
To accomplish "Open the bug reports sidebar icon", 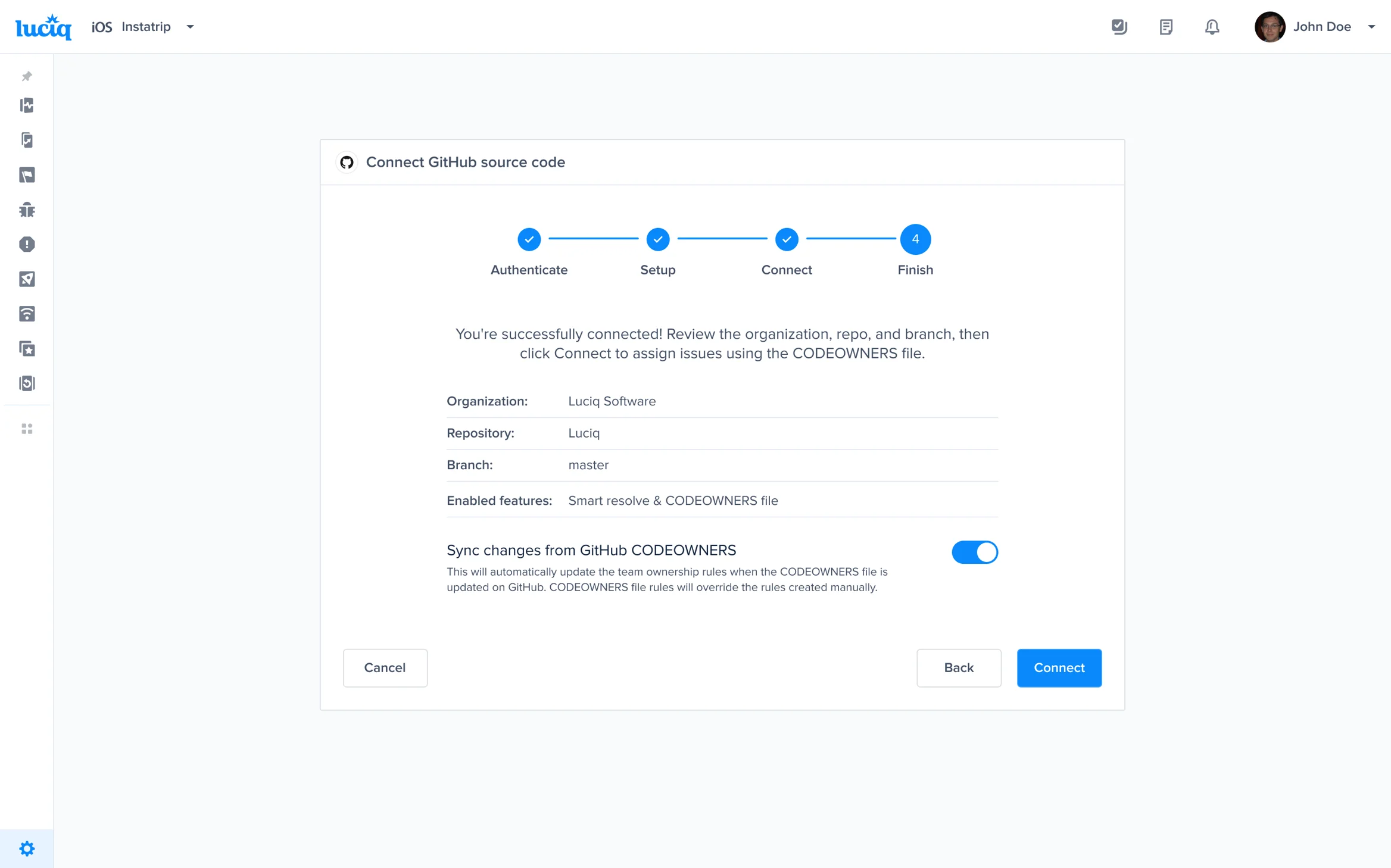I will pyautogui.click(x=27, y=210).
